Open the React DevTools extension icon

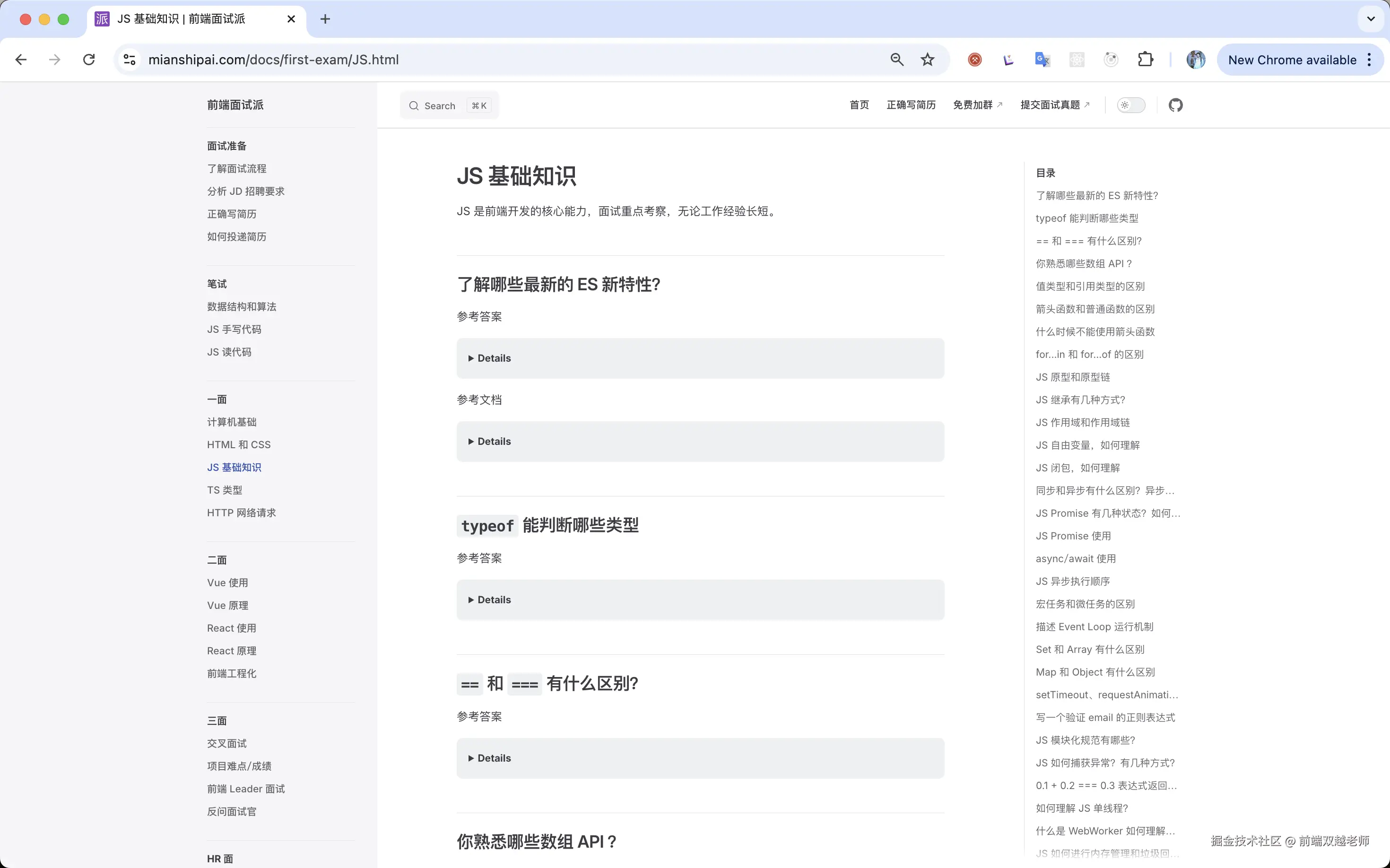pos(1077,59)
